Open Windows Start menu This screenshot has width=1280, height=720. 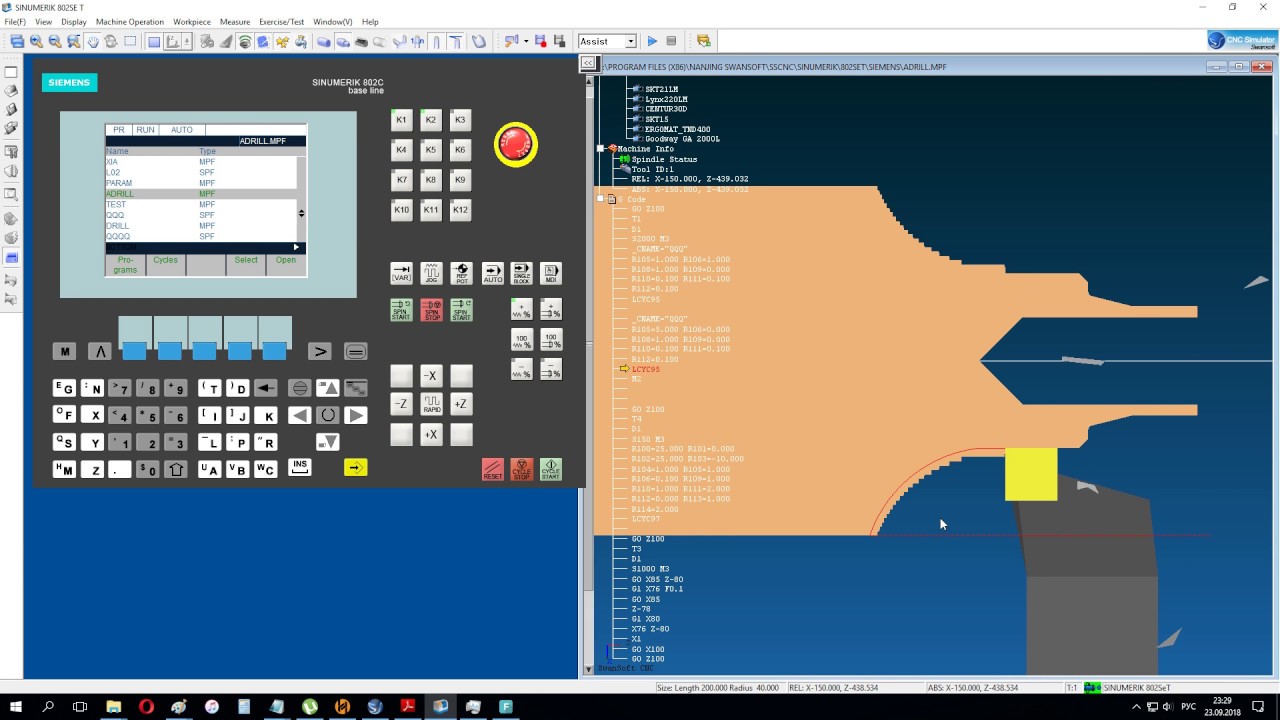[x=16, y=706]
